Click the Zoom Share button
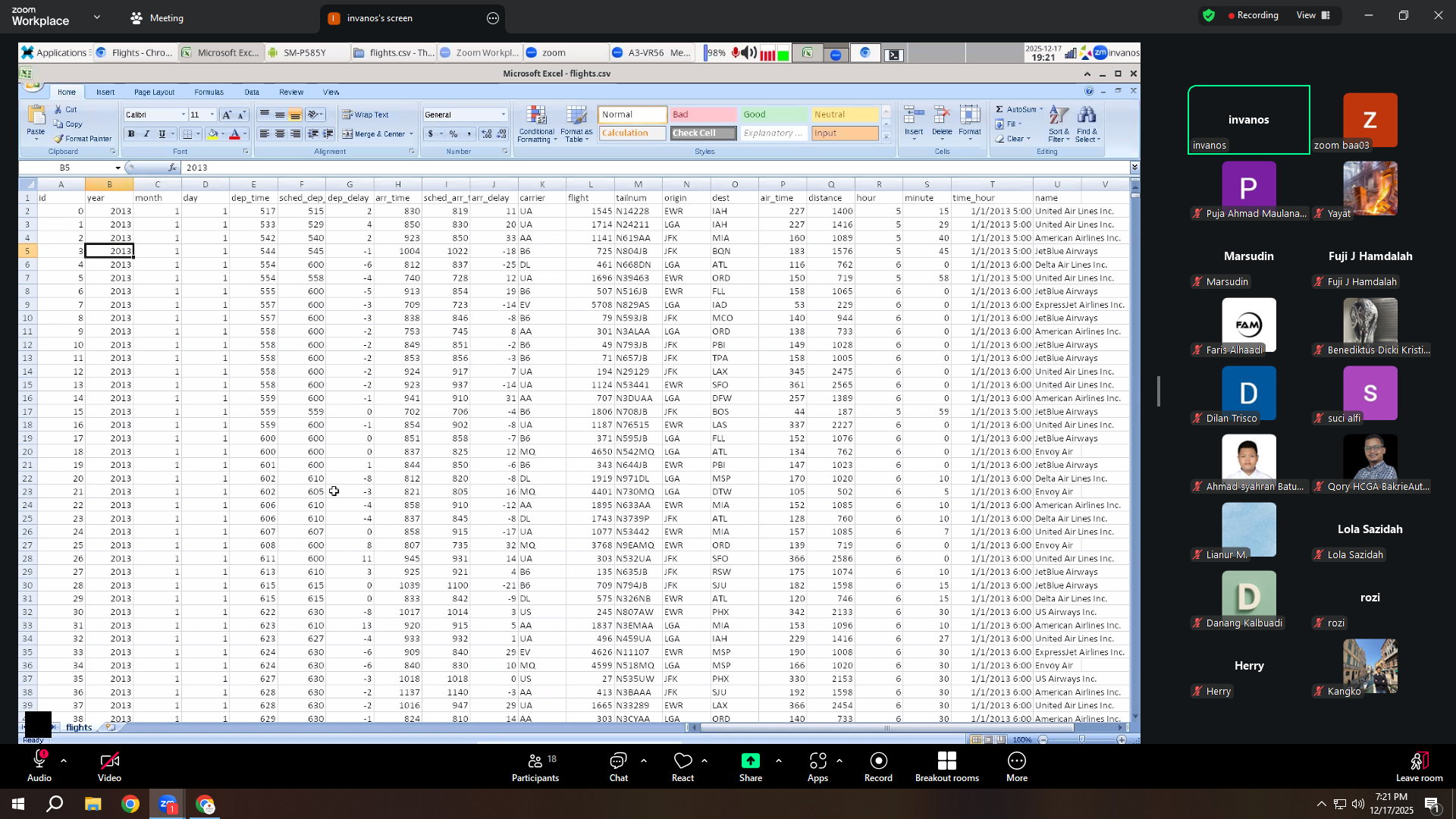 click(751, 767)
